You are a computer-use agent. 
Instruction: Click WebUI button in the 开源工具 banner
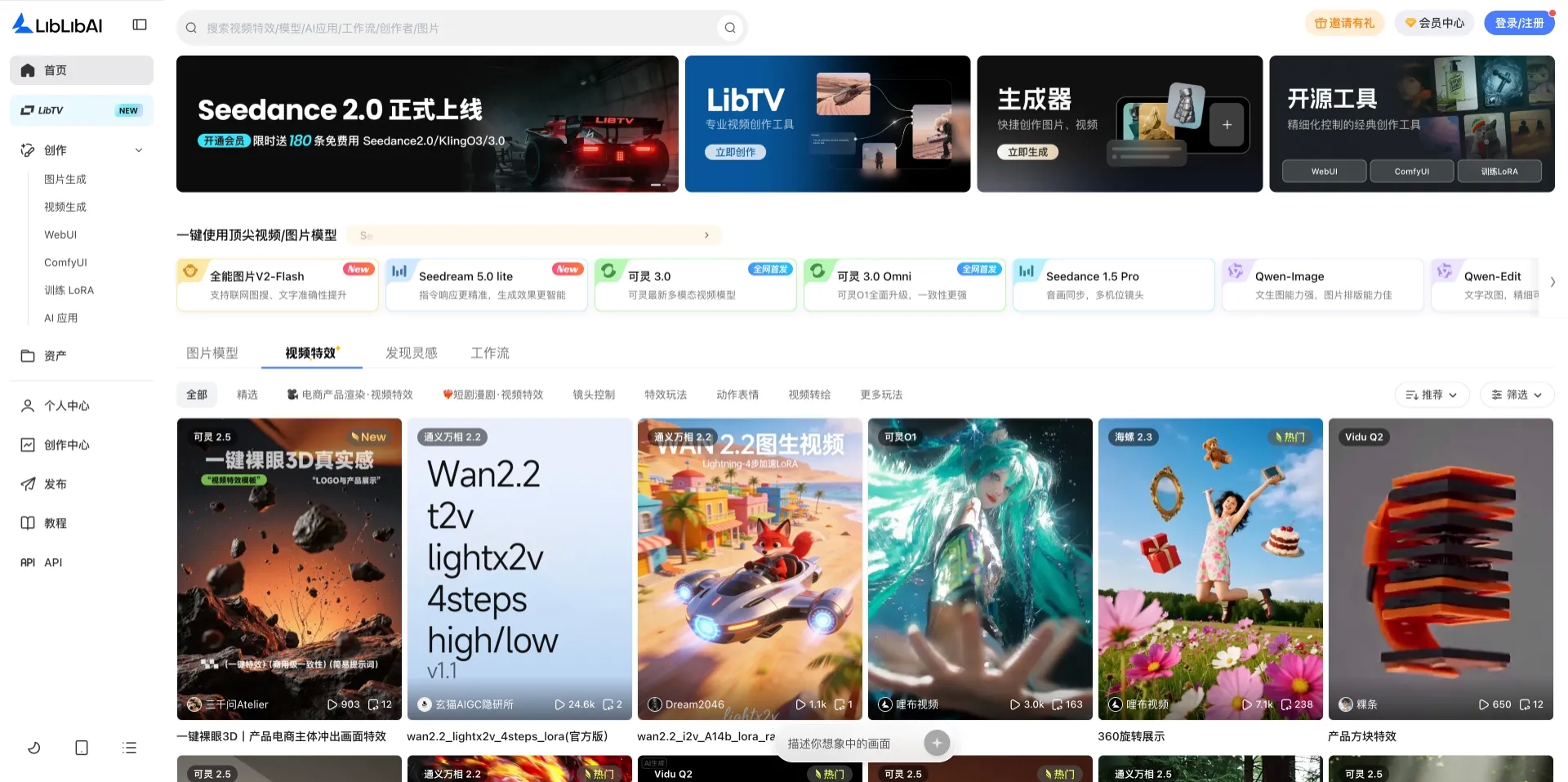(x=1325, y=172)
